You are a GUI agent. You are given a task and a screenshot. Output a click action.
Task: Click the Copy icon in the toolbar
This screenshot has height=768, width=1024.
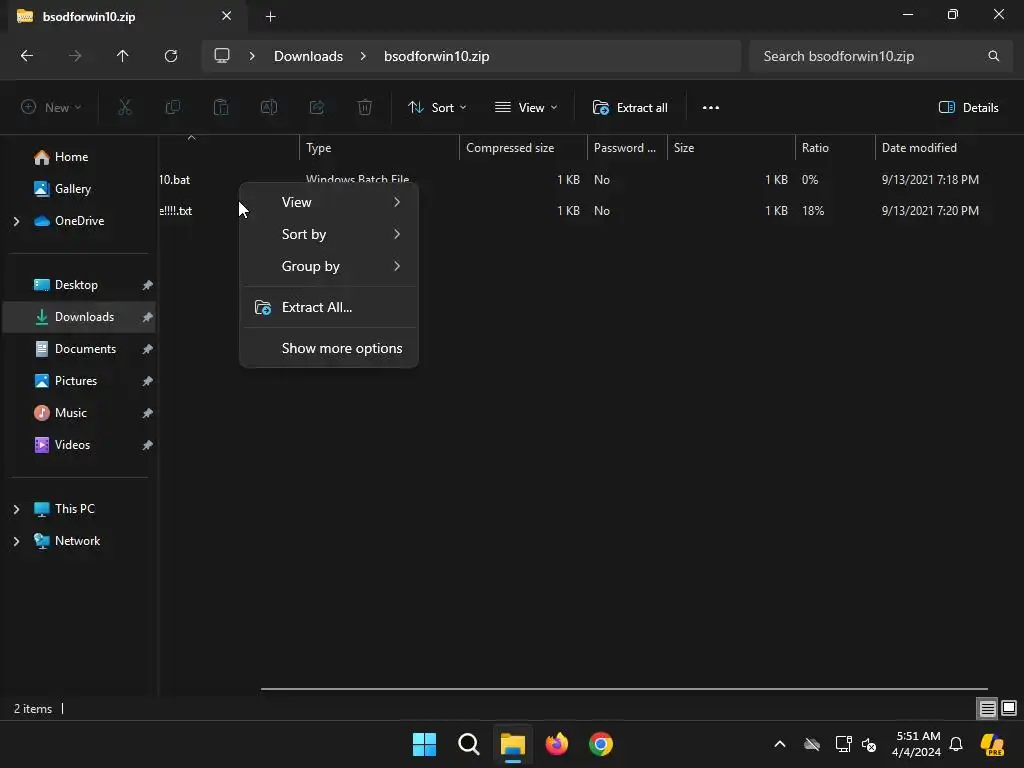(172, 108)
